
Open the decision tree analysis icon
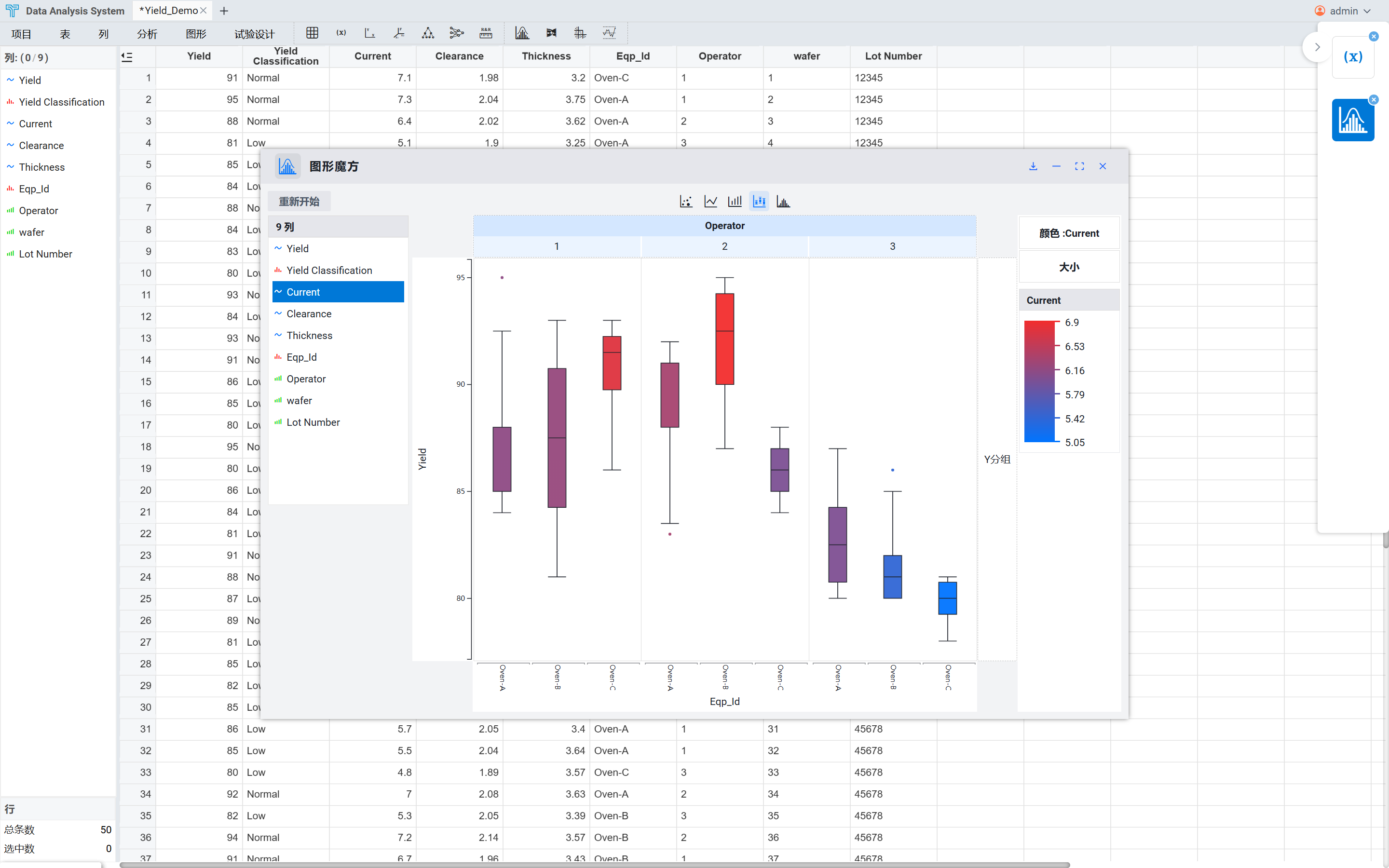[428, 33]
